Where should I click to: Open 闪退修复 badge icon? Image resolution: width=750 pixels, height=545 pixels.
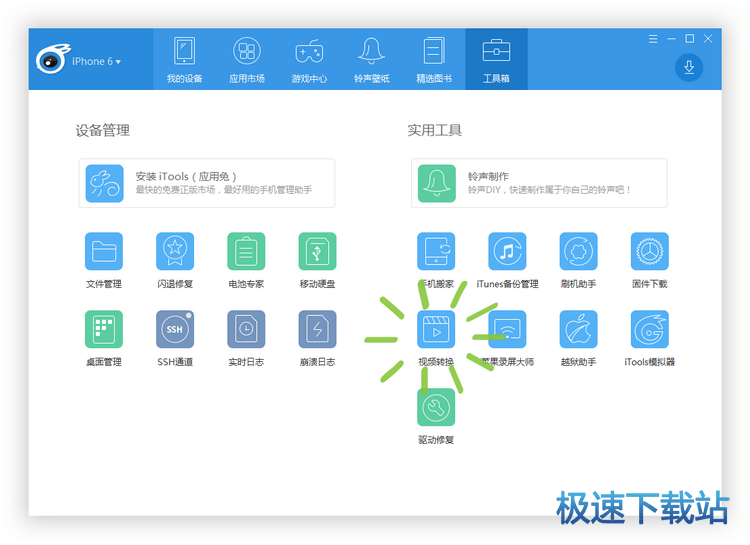coord(175,251)
